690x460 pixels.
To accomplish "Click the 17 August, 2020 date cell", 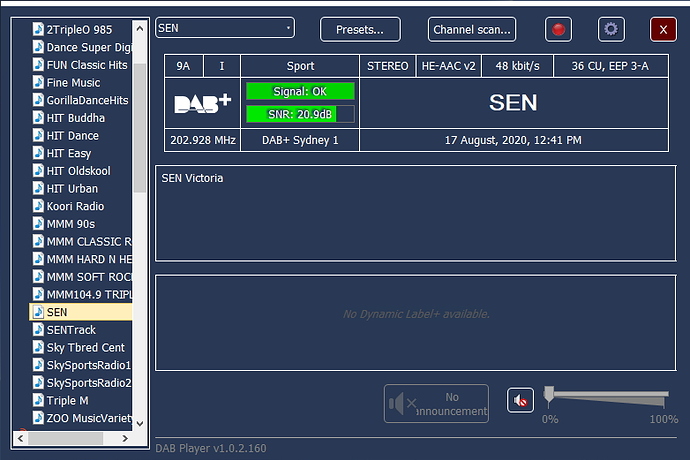I will click(514, 140).
